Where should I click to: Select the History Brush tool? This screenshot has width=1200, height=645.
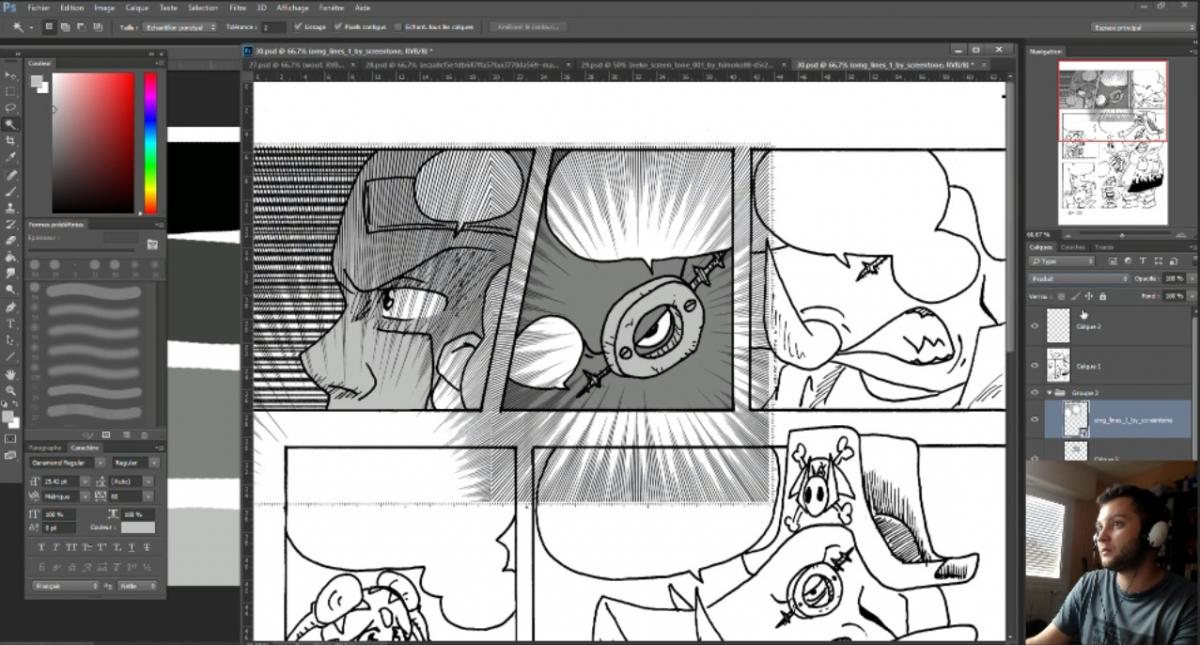point(11,224)
